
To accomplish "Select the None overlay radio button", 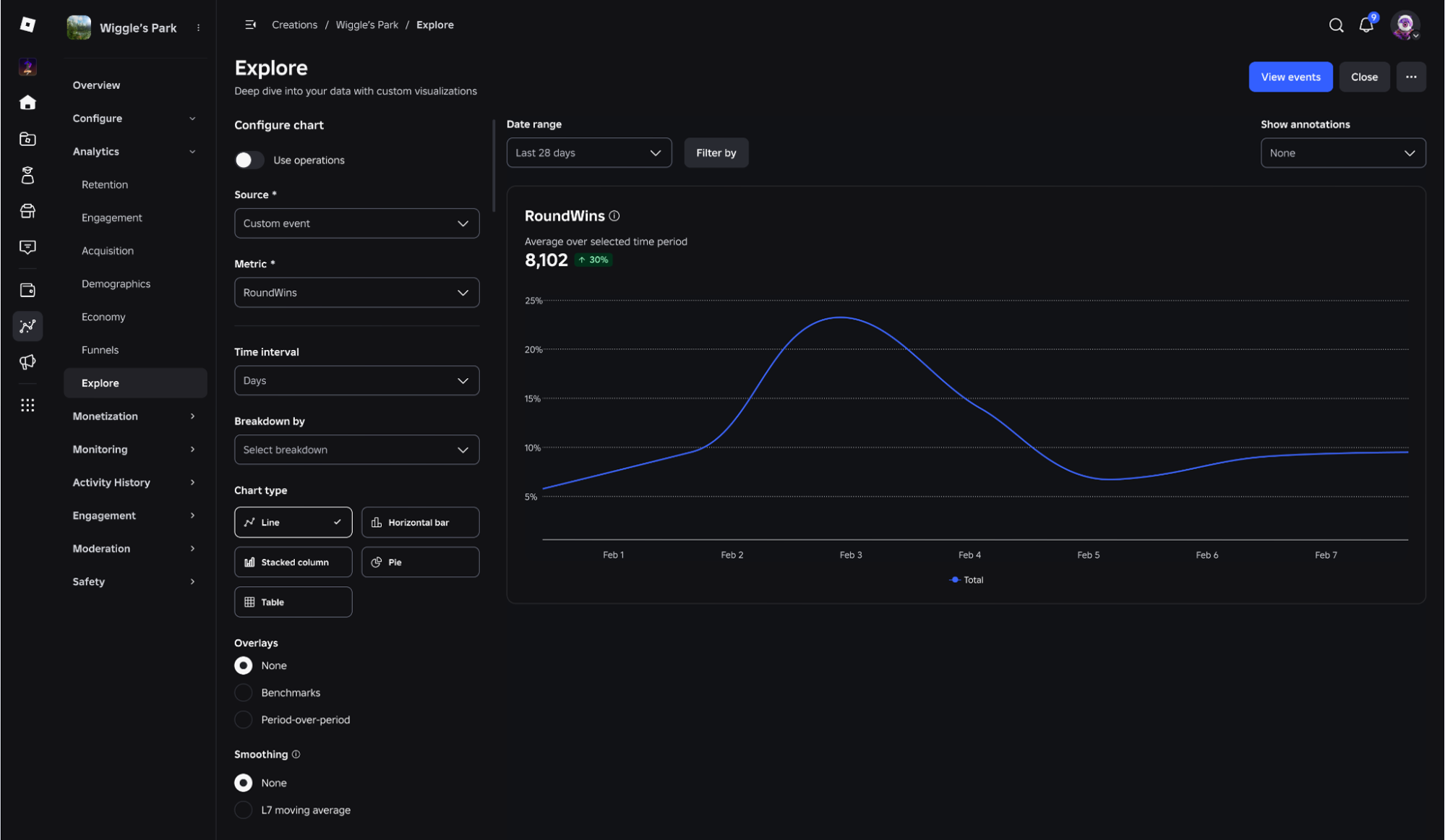I will pos(244,665).
